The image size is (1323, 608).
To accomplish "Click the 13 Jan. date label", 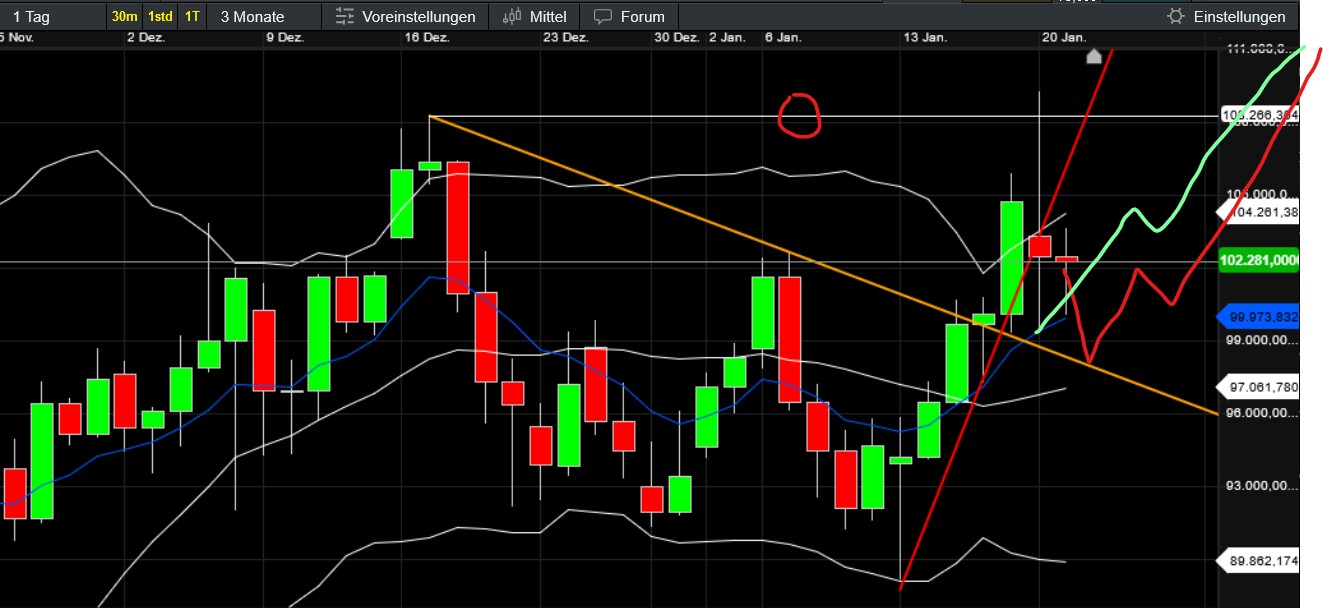I will [x=925, y=37].
